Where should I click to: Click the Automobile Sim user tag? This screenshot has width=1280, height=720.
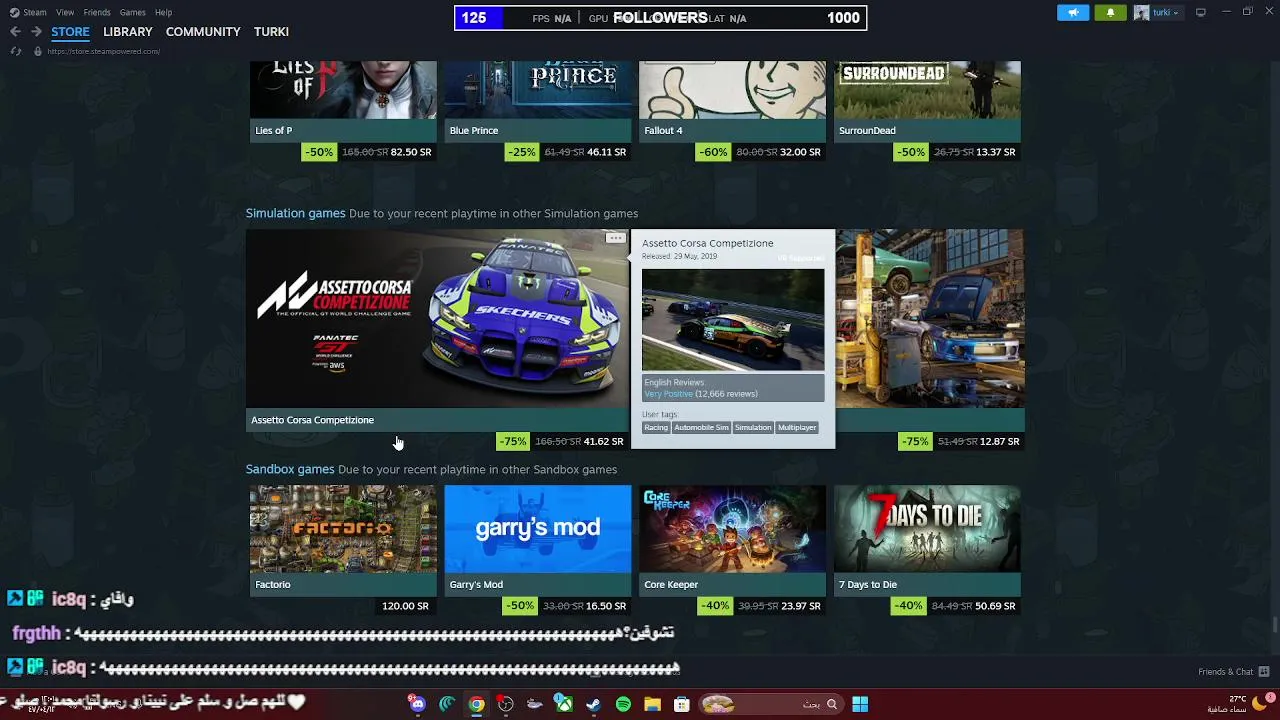click(701, 427)
